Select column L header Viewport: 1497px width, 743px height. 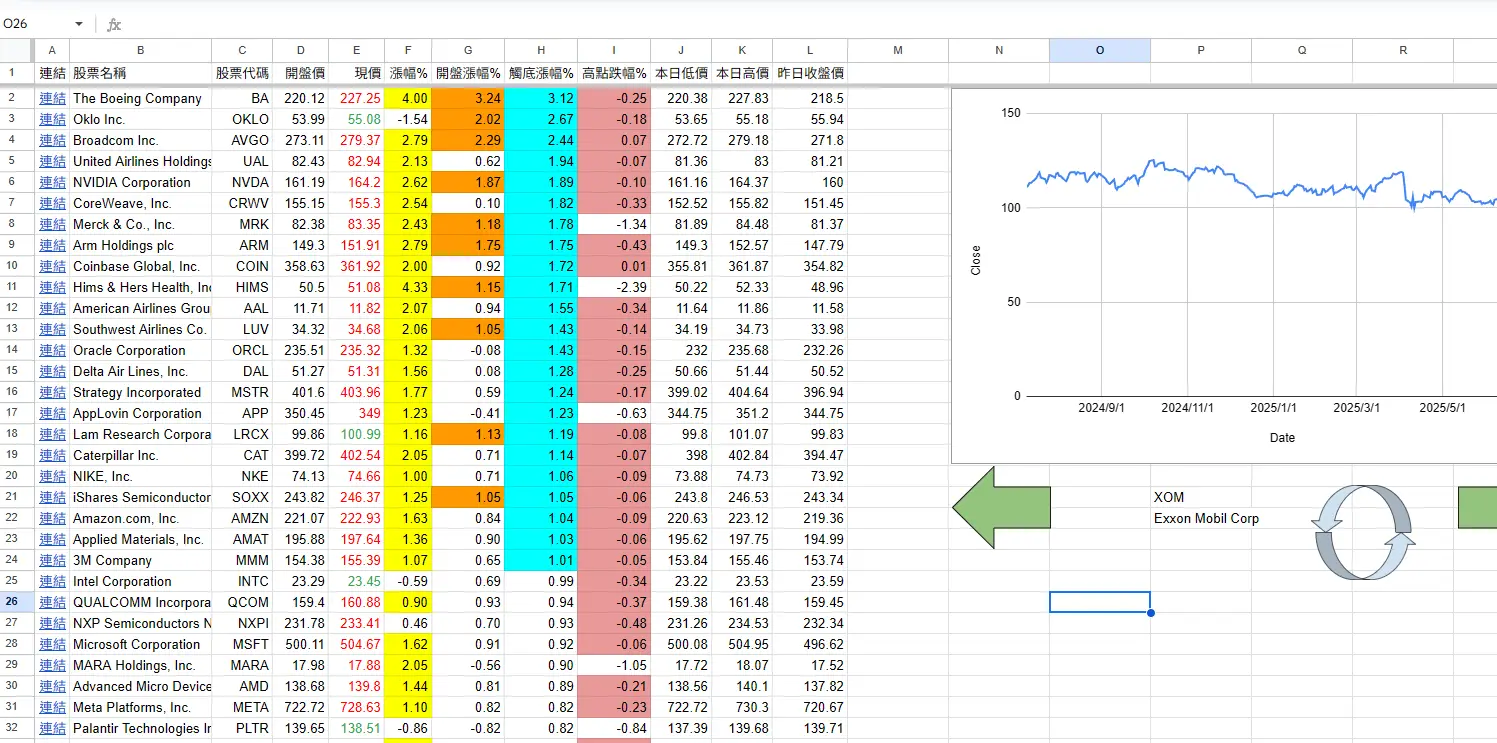click(x=810, y=50)
